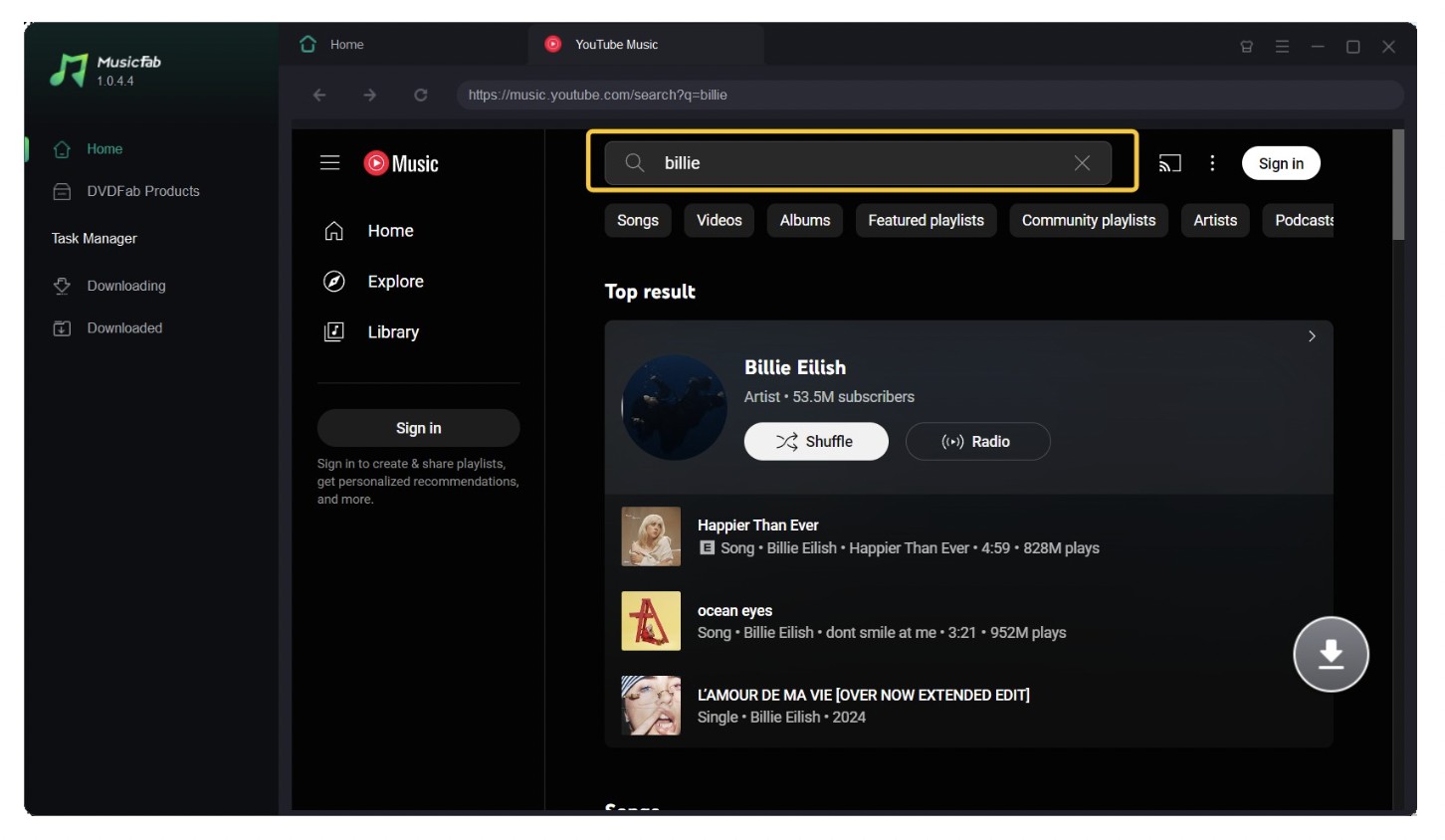Viewport: 1445px width, 840px height.
Task: Start Shuffle for Billie Eilish
Action: pyautogui.click(x=816, y=442)
